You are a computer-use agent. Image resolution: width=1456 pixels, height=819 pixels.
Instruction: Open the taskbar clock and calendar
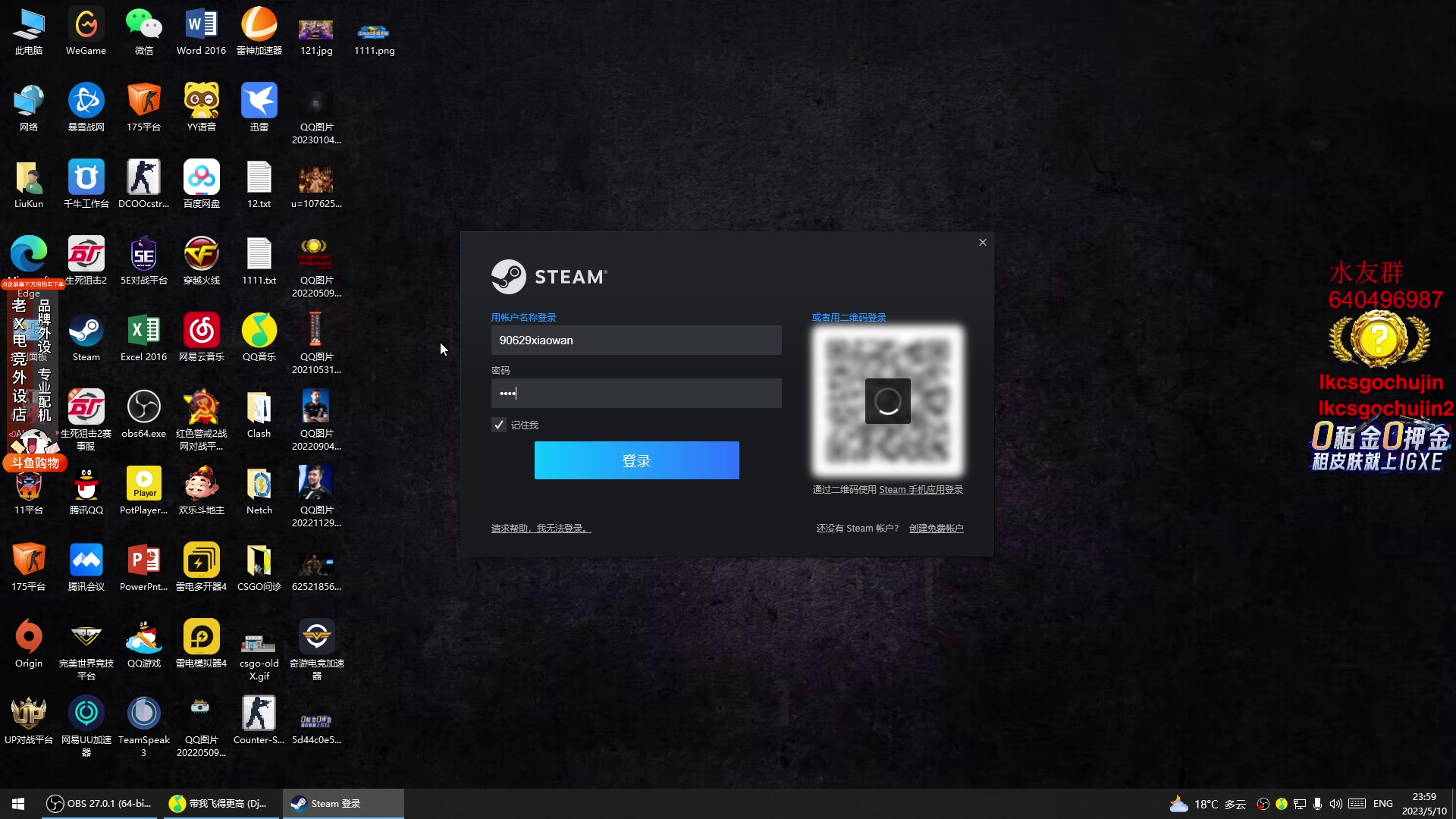1424,804
